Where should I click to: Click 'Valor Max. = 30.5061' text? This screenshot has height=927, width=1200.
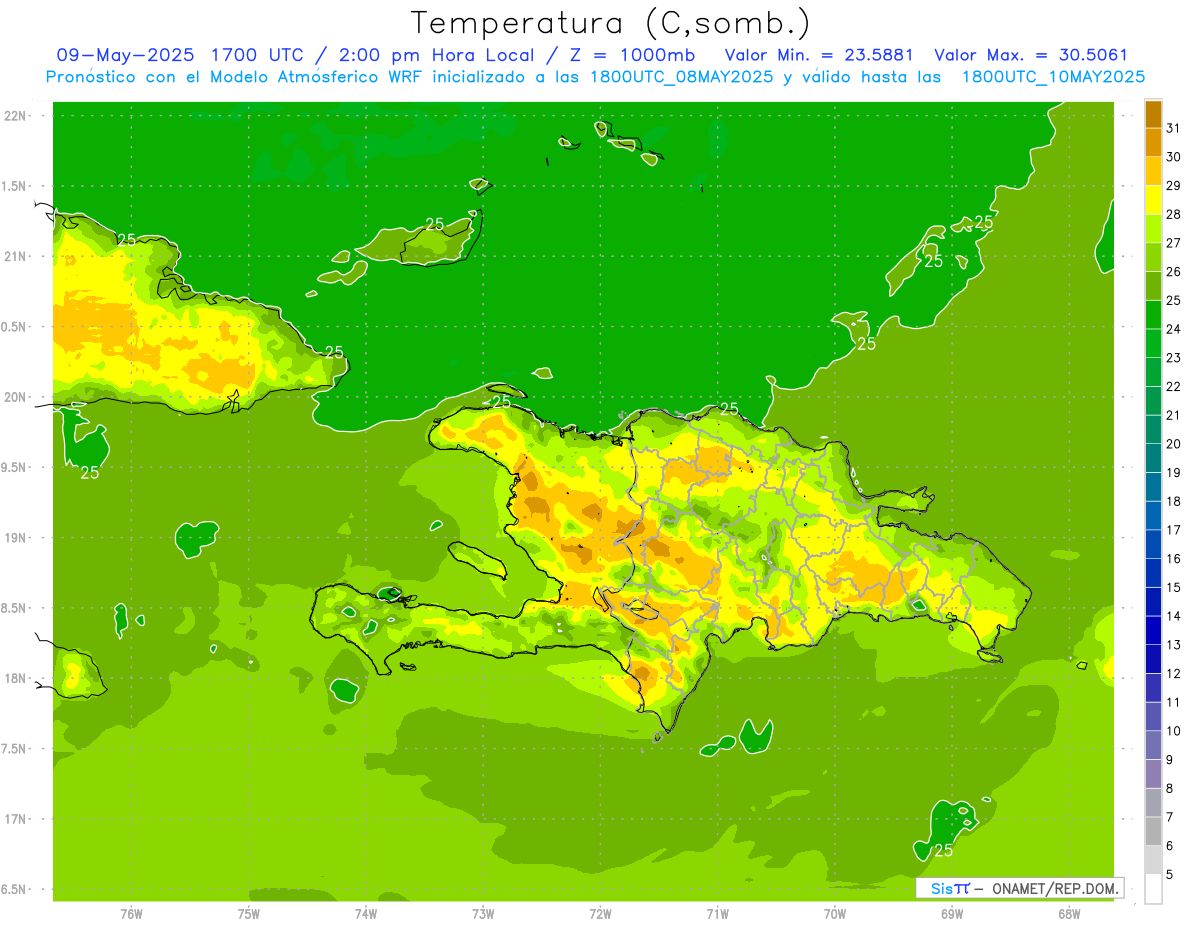click(1031, 55)
